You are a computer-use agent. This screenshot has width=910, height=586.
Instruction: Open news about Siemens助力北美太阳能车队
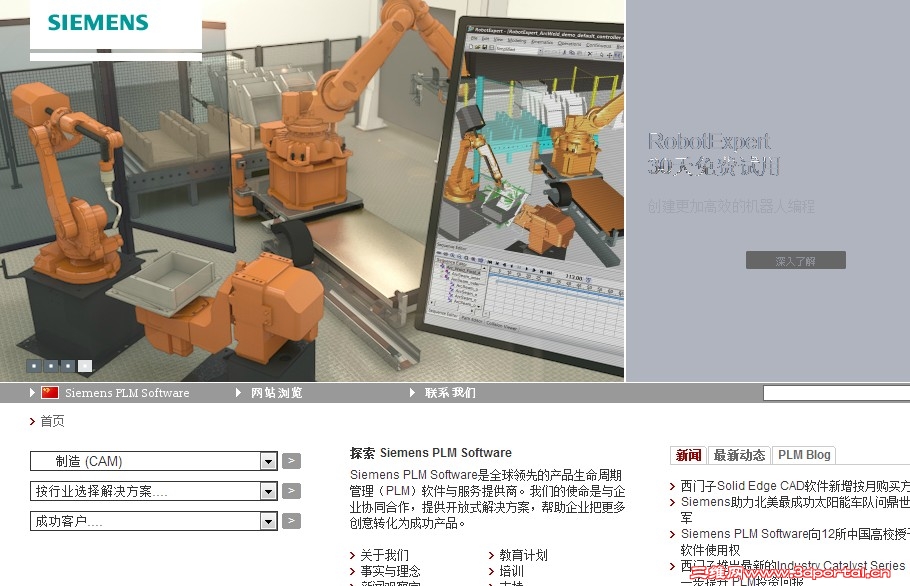795,509
